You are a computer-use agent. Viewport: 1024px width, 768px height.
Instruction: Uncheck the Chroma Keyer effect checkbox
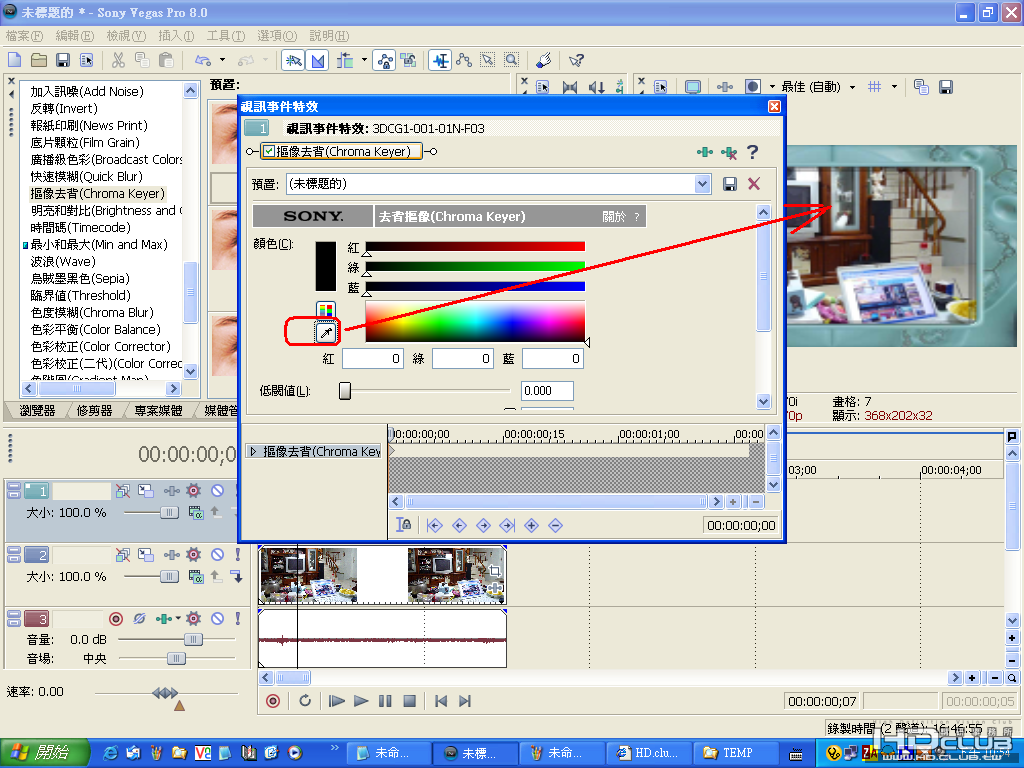[x=269, y=152]
